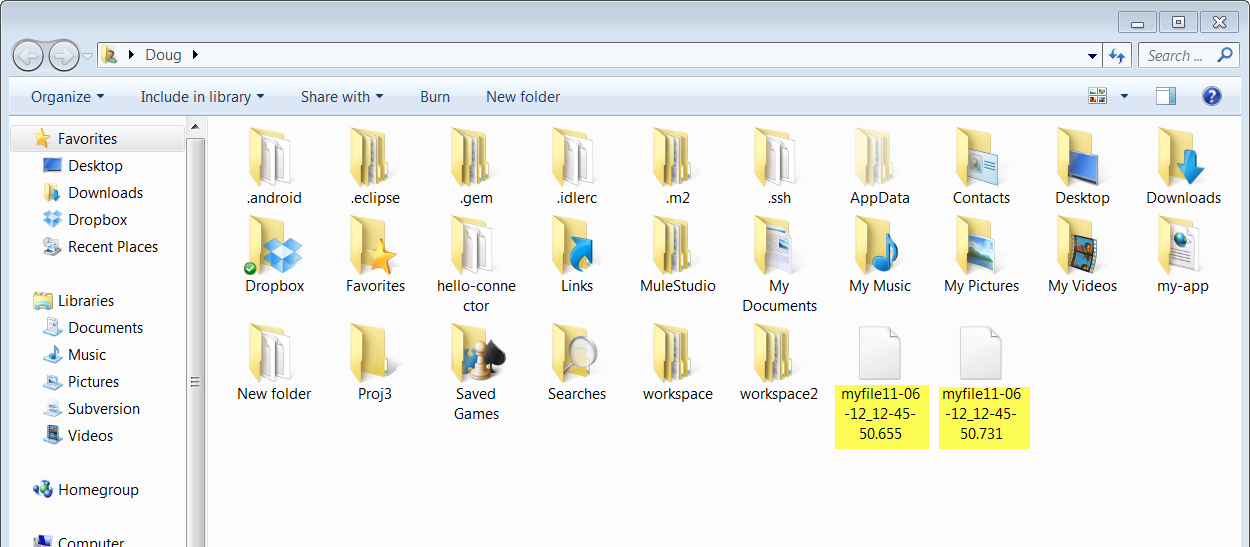Select Computer in navigation pane
Image resolution: width=1250 pixels, height=547 pixels.
click(x=90, y=542)
